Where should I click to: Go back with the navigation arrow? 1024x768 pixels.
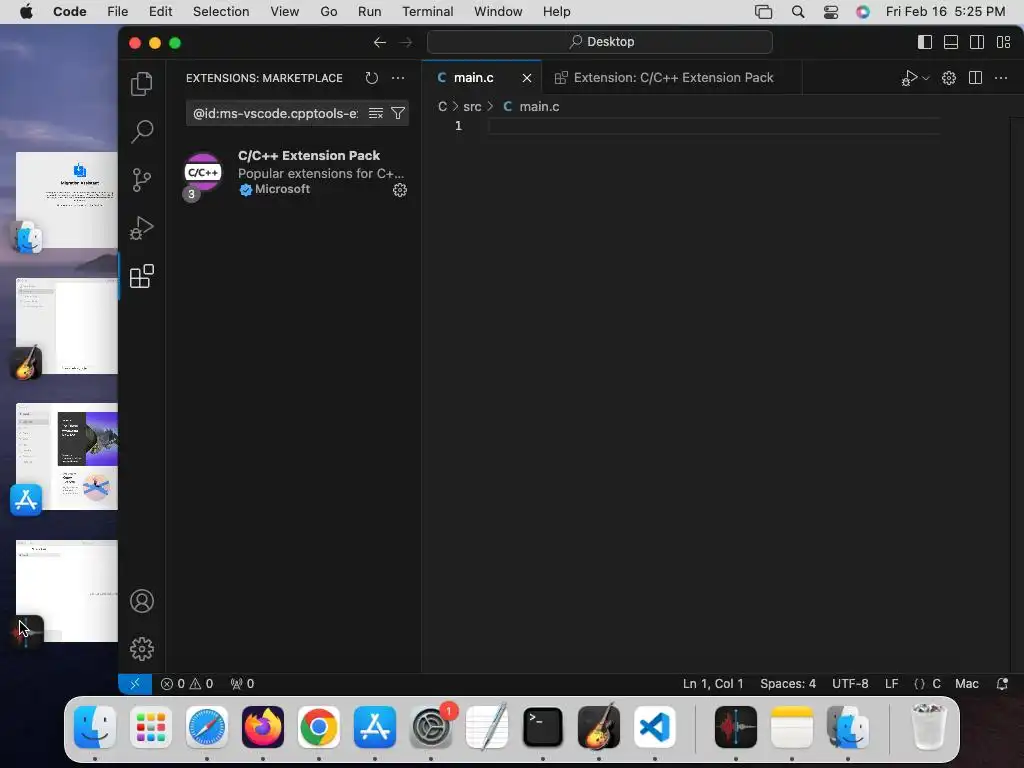379,42
